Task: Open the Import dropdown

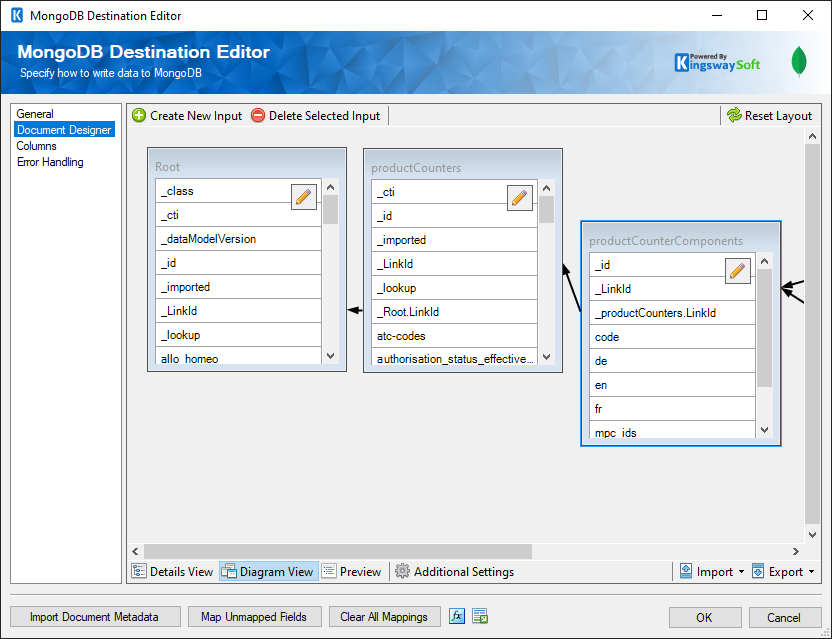Action: point(712,572)
